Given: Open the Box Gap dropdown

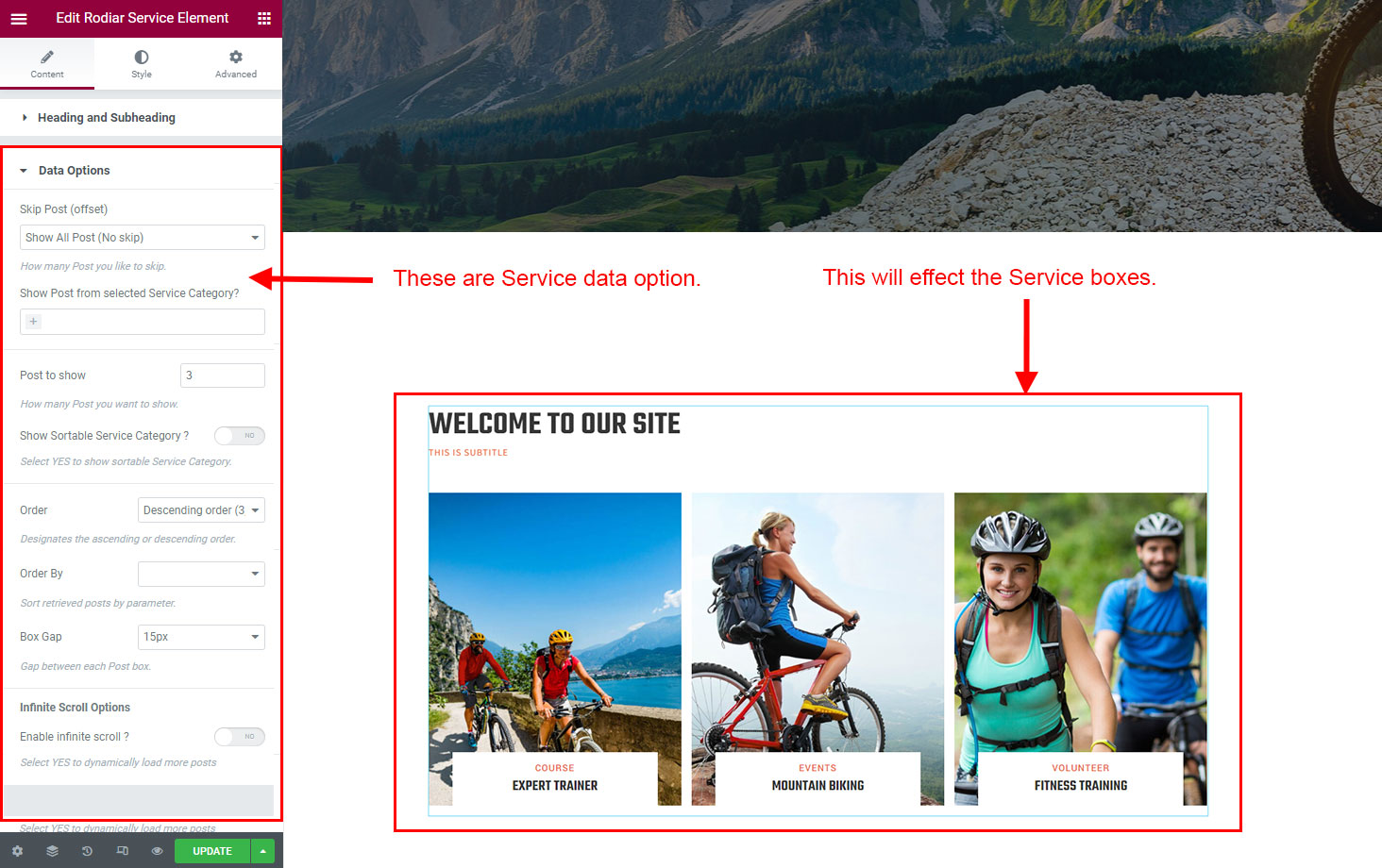Looking at the screenshot, I should coord(201,637).
